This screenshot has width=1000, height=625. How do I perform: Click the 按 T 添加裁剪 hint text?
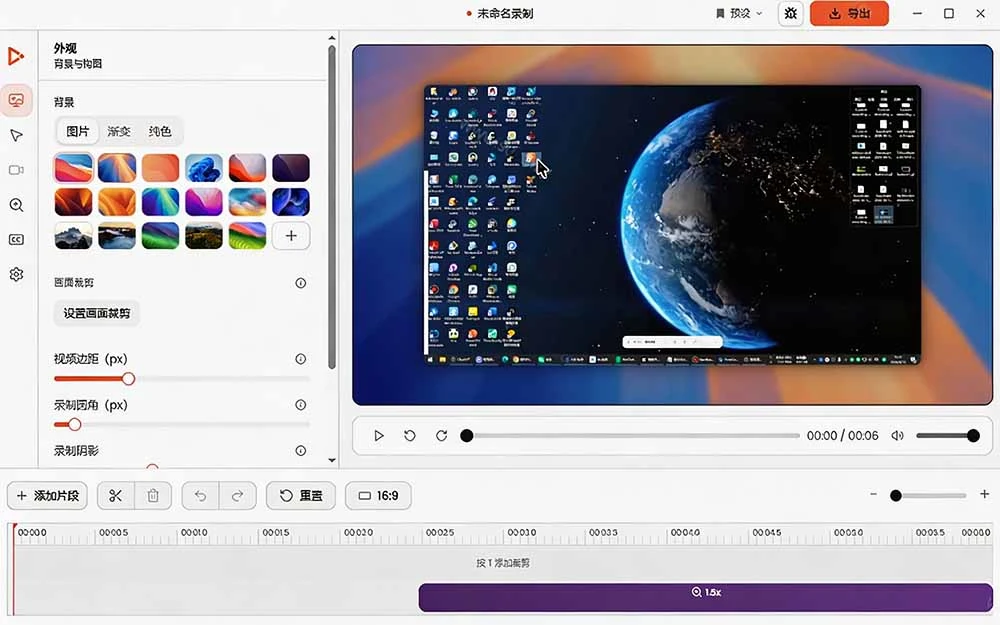pyautogui.click(x=503, y=563)
